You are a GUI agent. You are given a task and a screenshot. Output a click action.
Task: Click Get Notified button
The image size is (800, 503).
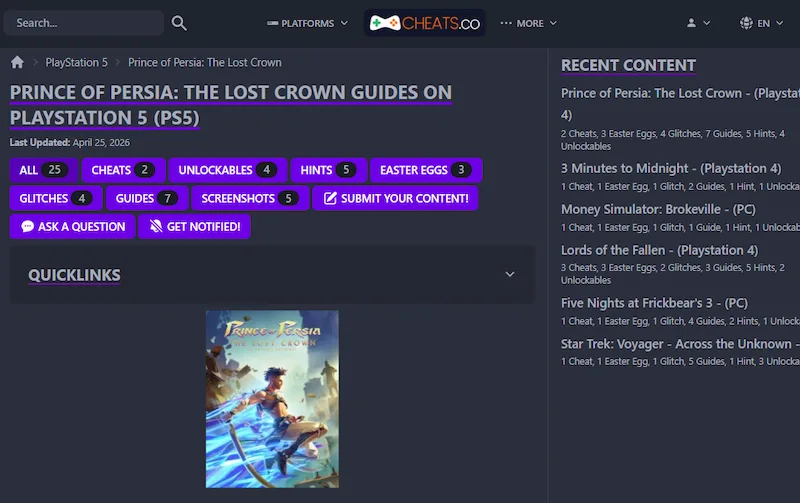coord(194,227)
